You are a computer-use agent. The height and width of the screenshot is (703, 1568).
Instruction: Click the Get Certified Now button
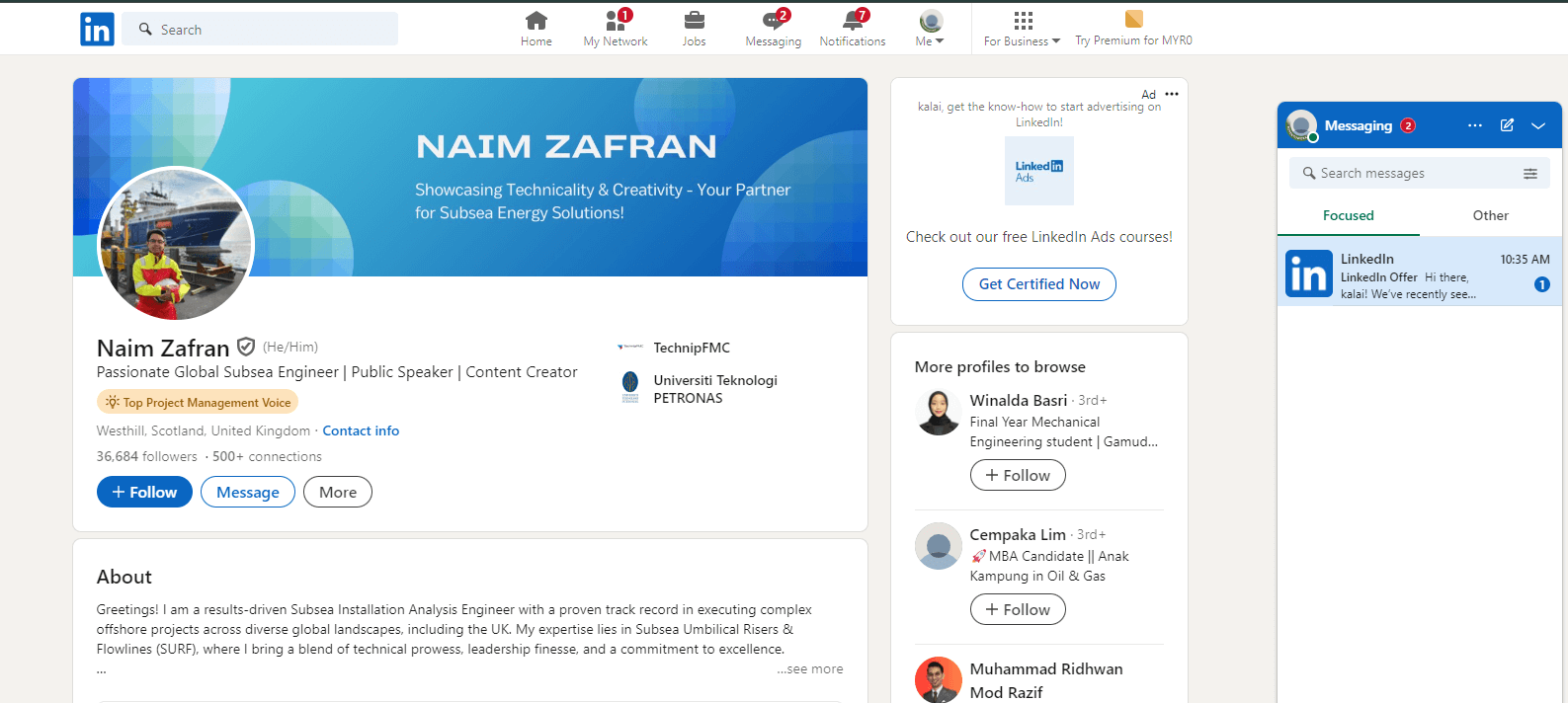point(1038,284)
